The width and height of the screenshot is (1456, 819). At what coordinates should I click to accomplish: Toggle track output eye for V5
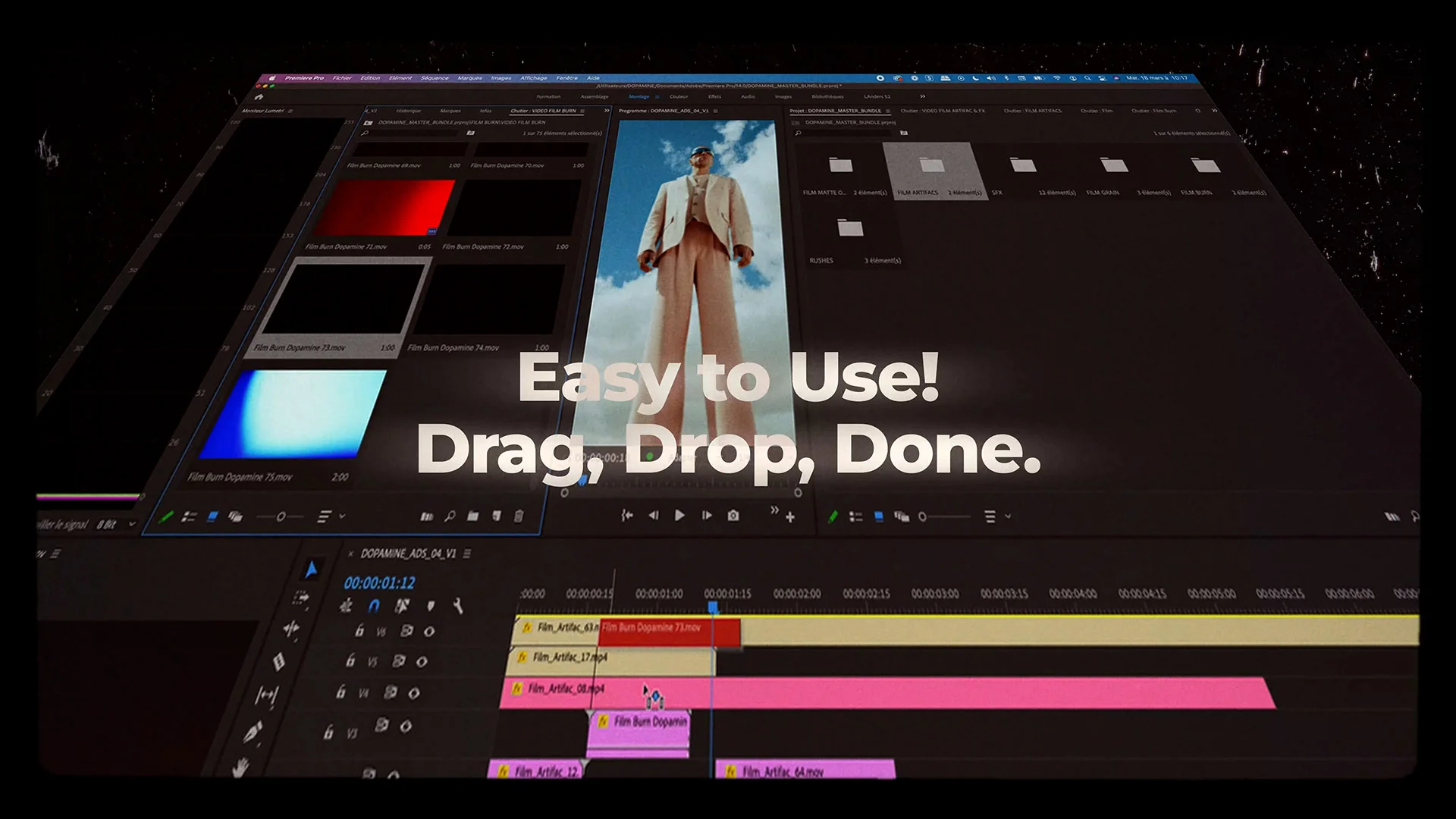click(422, 661)
